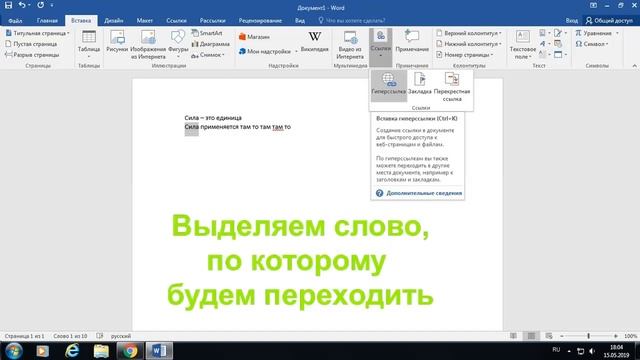Insert a Blank Page (Пустая страница)
This screenshot has height=360, width=640.
(31, 44)
